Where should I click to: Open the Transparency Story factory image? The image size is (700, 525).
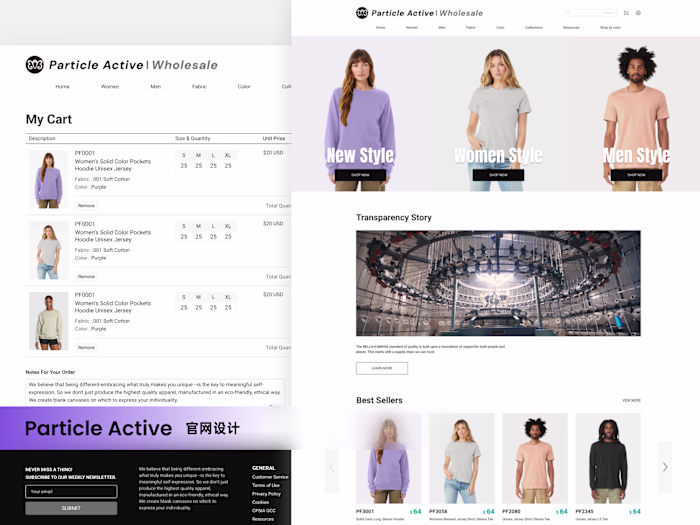pyautogui.click(x=498, y=283)
